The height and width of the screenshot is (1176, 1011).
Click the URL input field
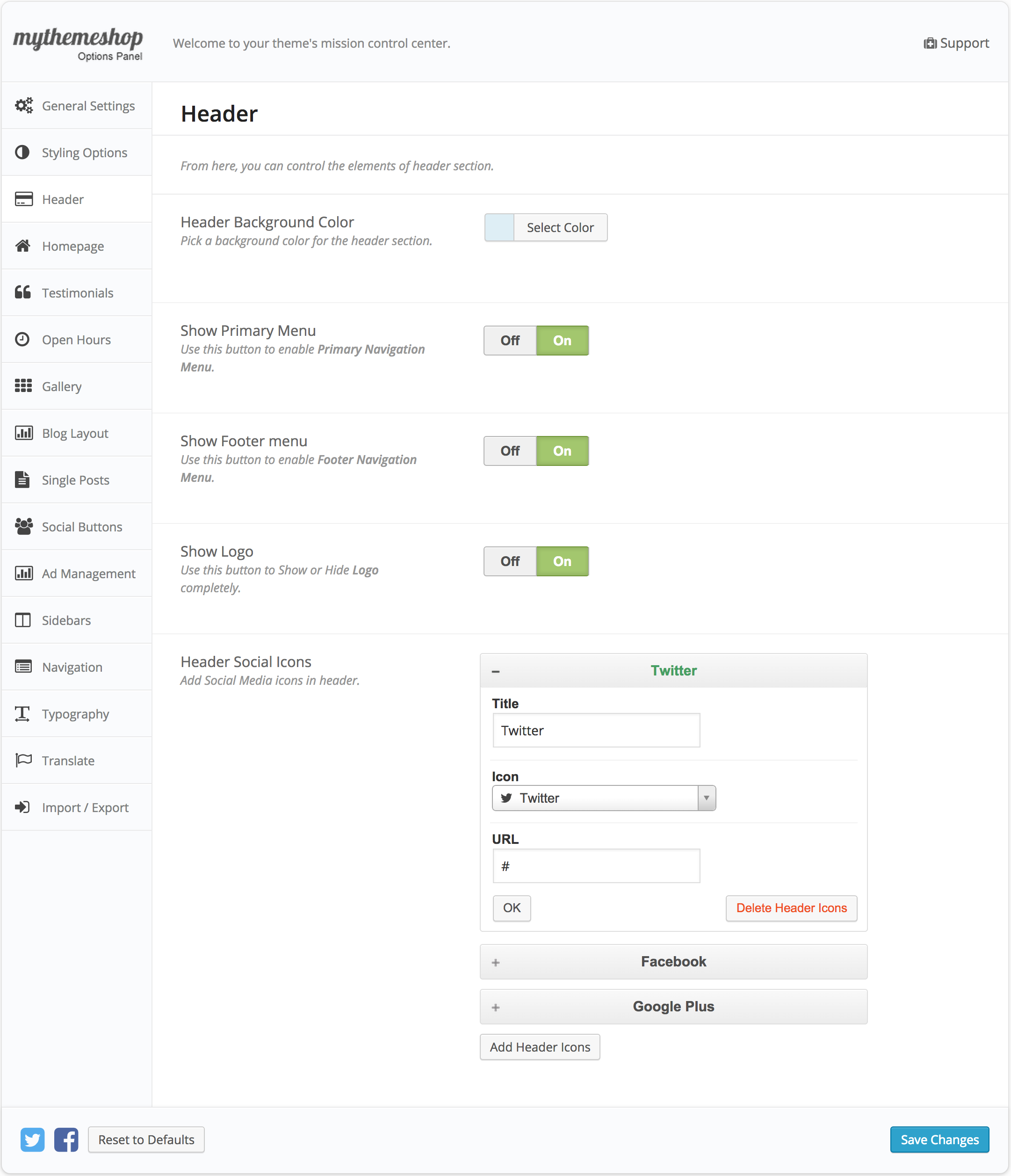click(x=596, y=866)
